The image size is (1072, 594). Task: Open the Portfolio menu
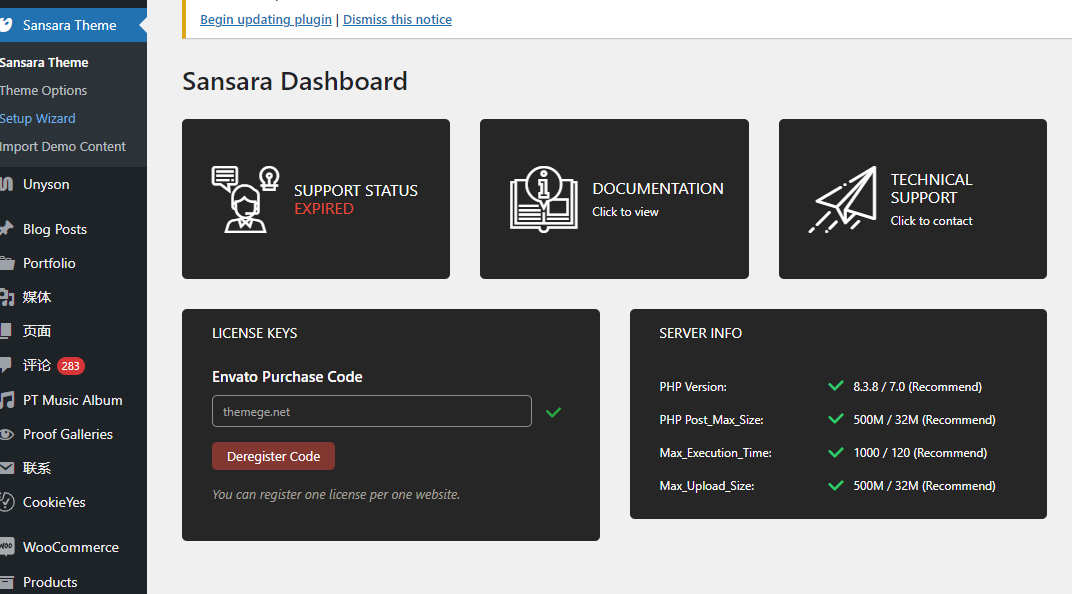pos(49,263)
